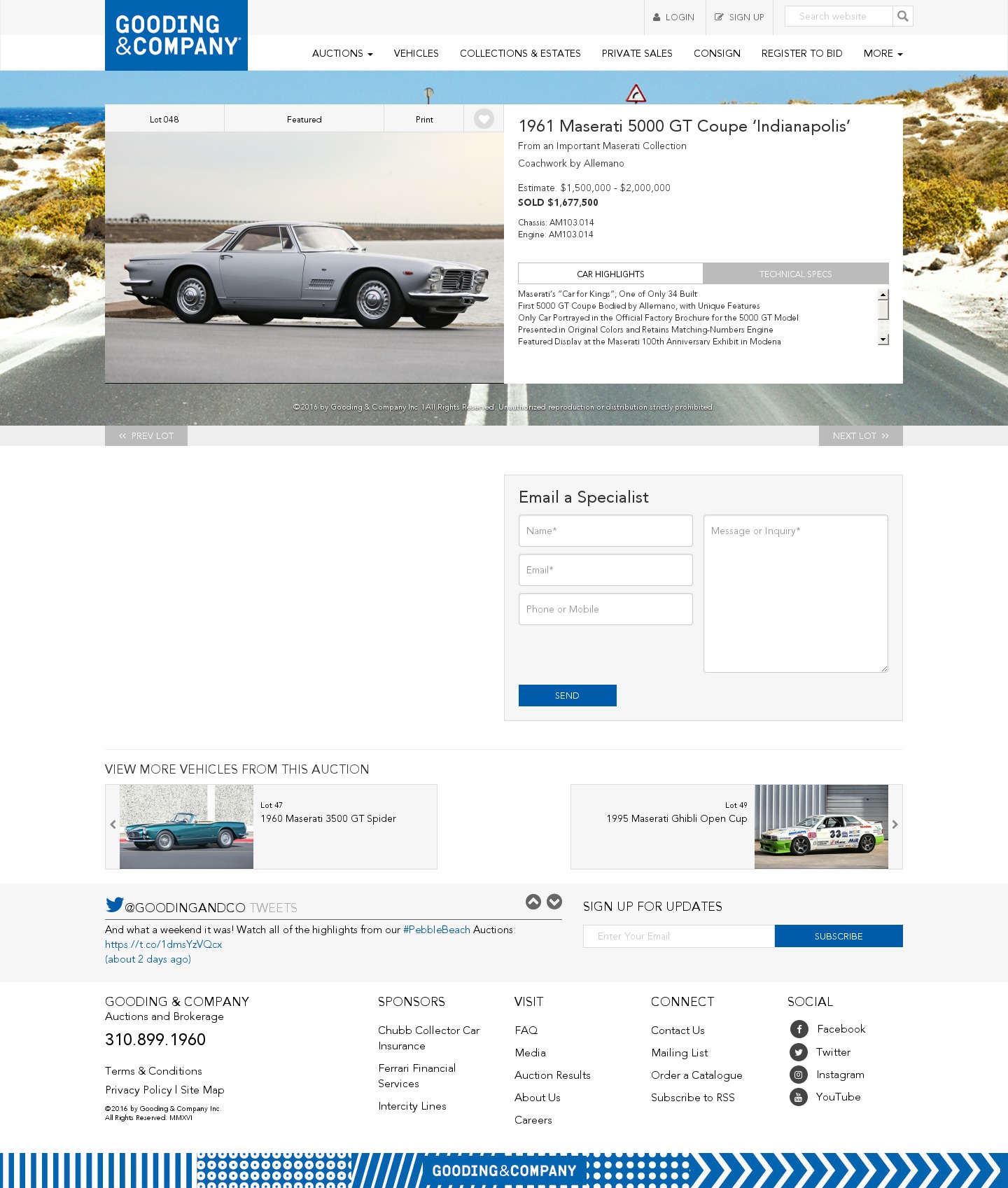Slide vehicle carousel right arrow

pos(895,825)
